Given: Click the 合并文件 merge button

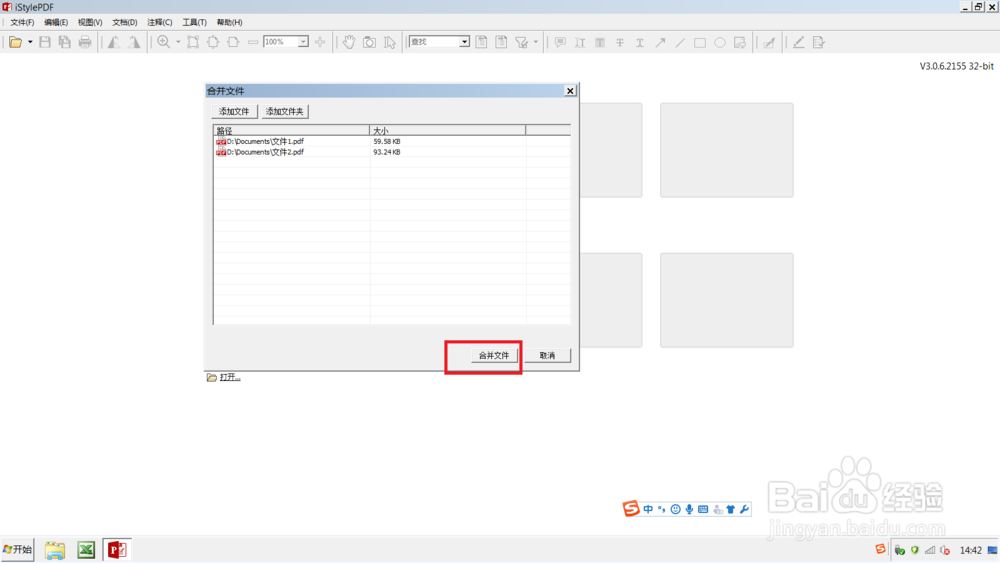Looking at the screenshot, I should [x=494, y=356].
